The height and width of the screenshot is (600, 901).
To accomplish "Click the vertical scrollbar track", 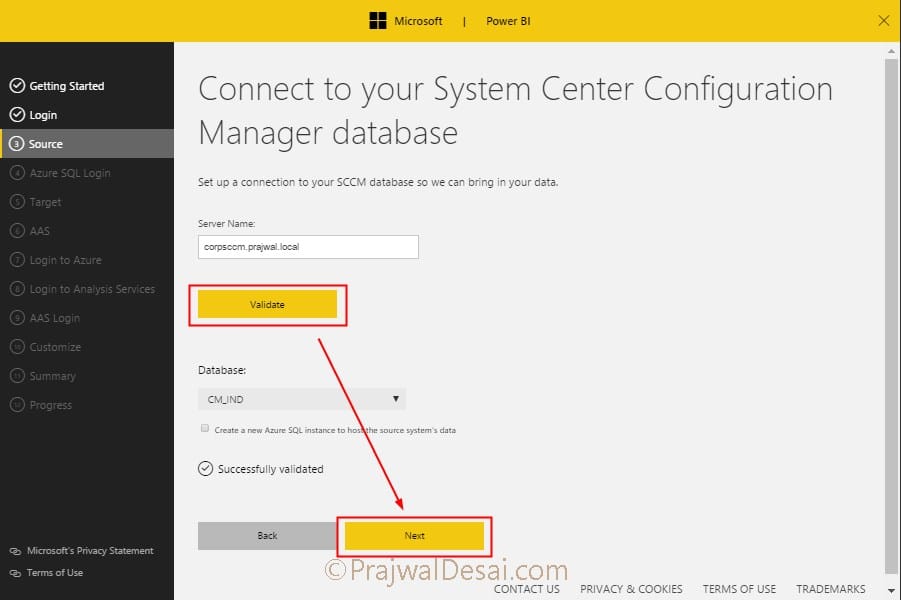I will point(891,316).
